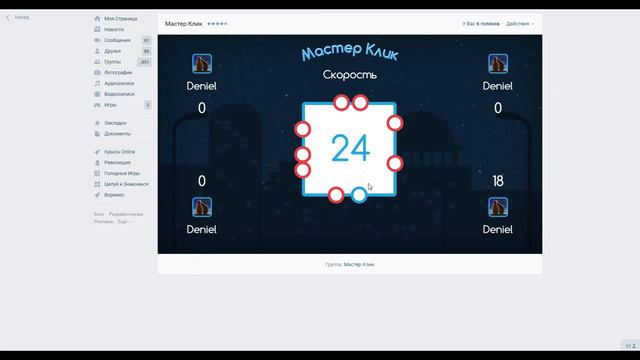The image size is (640, 360).
Task: Click the Друзья counter badge
Action: click(x=147, y=51)
